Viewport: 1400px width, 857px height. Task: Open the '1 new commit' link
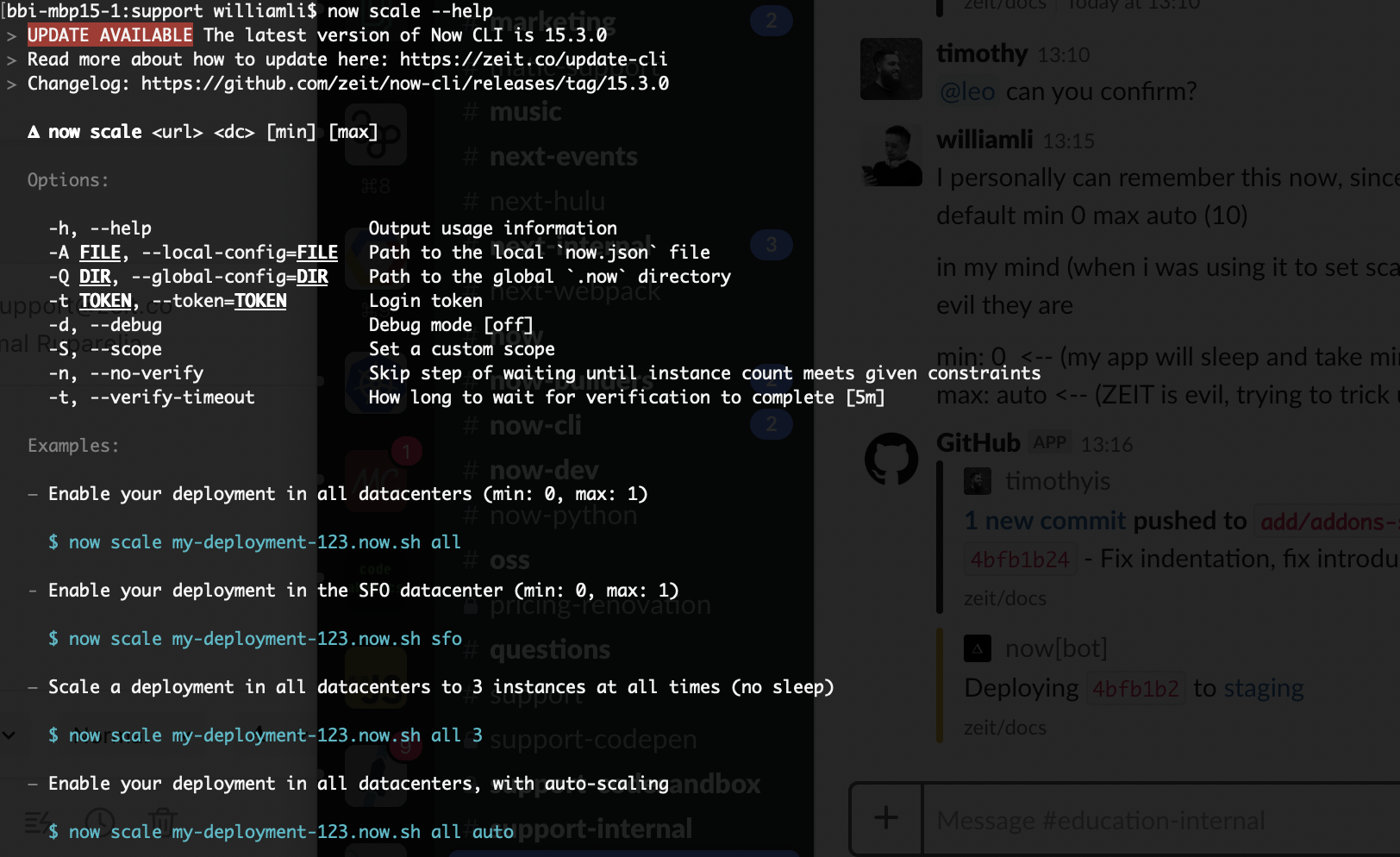coord(1045,521)
